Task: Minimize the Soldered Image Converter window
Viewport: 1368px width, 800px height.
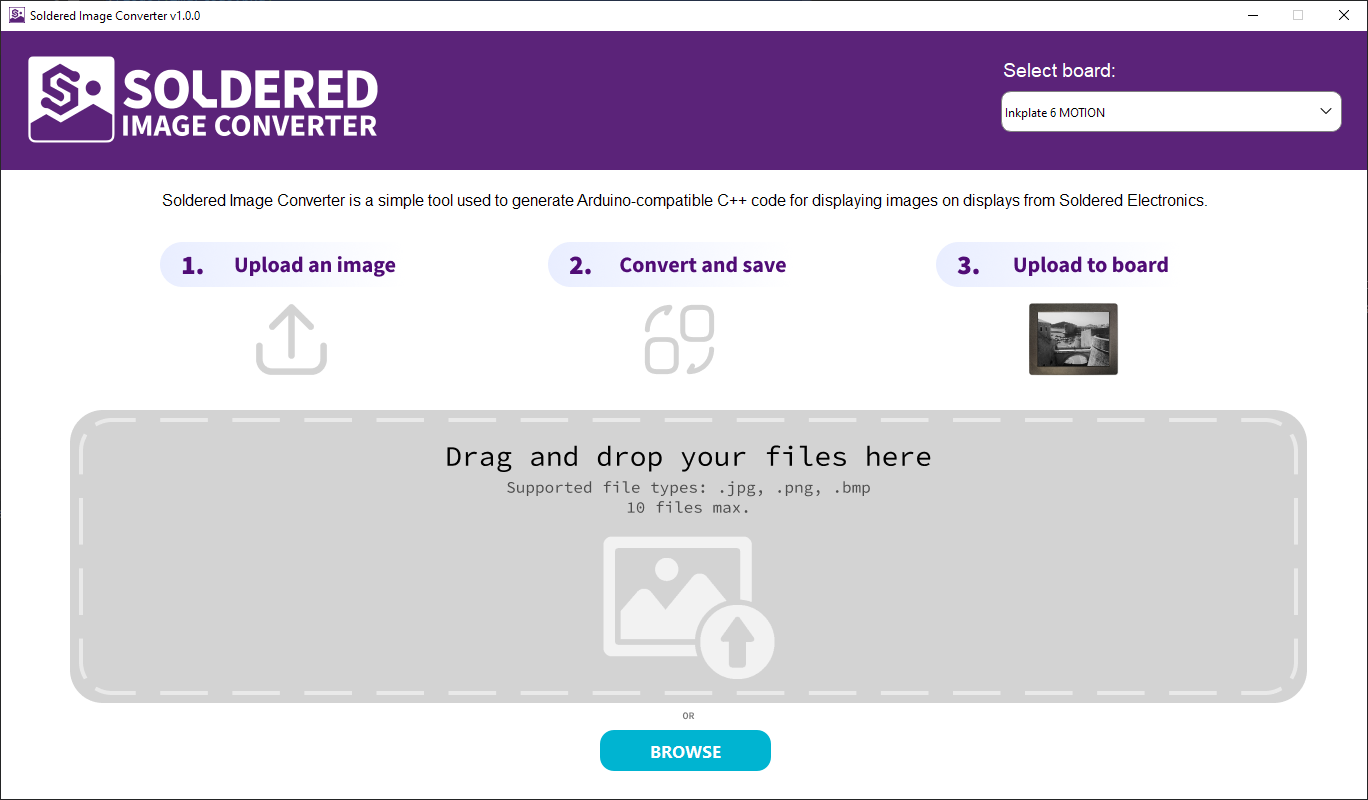Action: pos(1252,15)
